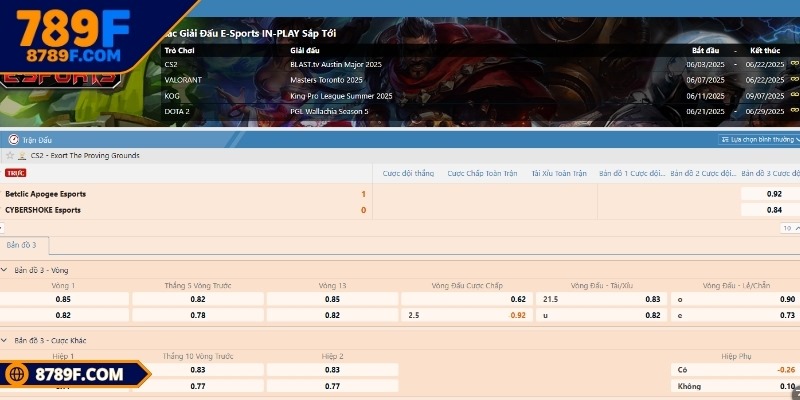Click the Bắt đầu column header
The image size is (800, 400).
(706, 51)
